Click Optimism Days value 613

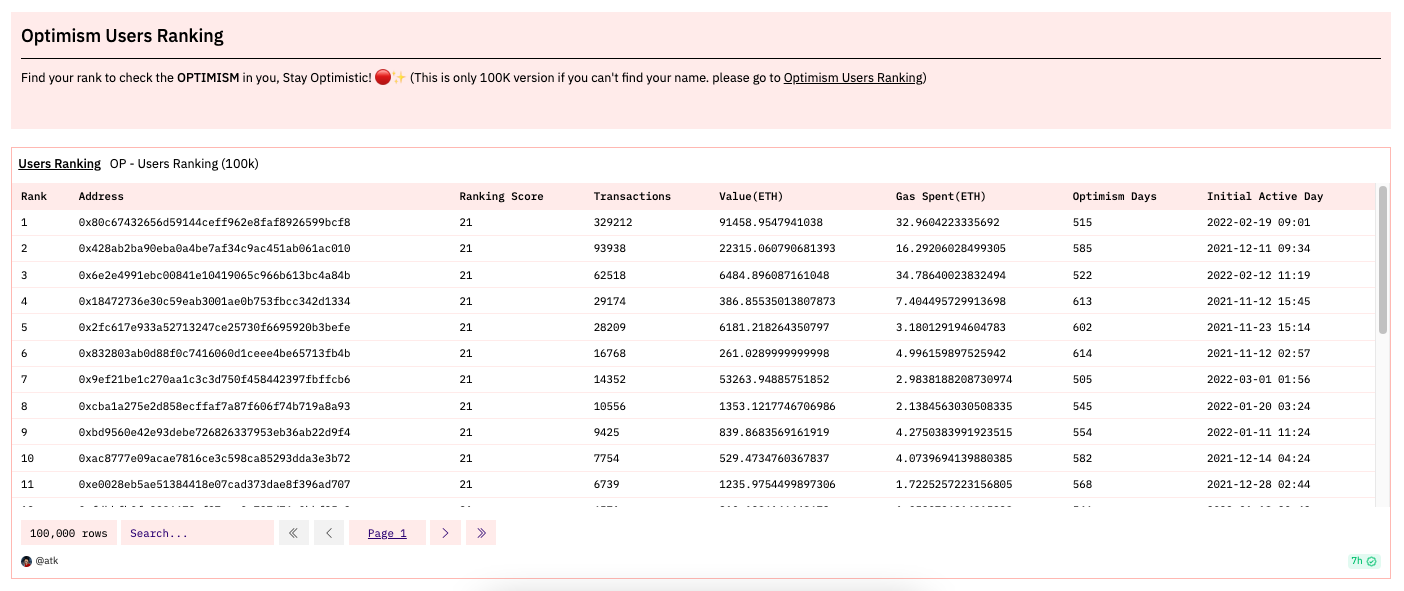coord(1082,301)
